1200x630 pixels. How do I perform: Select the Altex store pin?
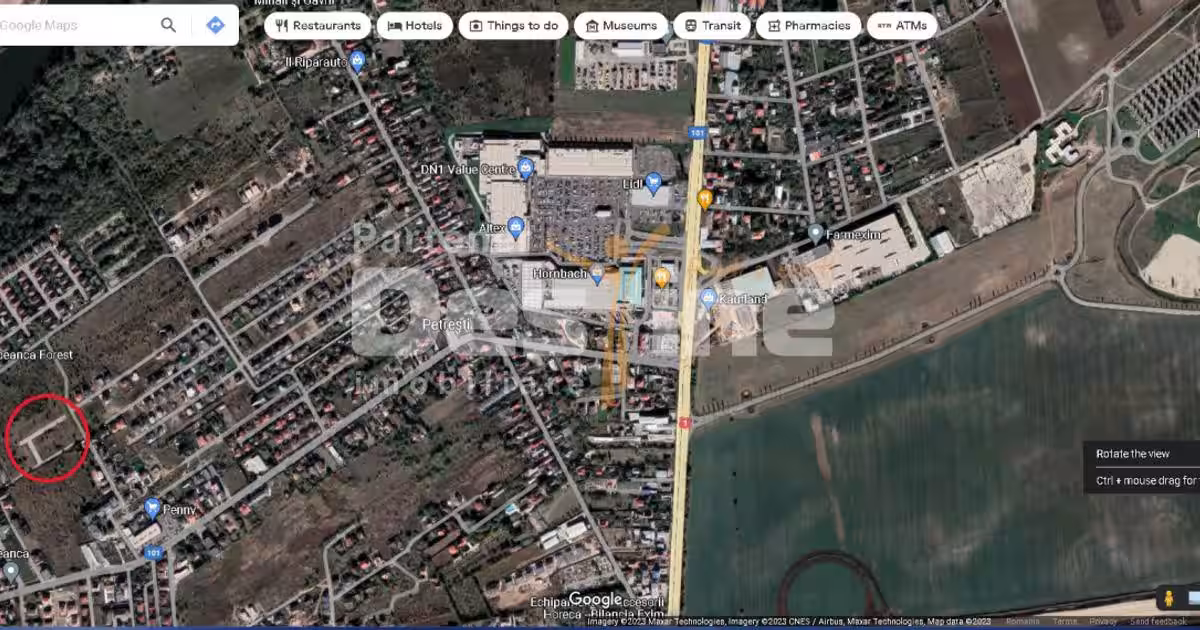516,226
